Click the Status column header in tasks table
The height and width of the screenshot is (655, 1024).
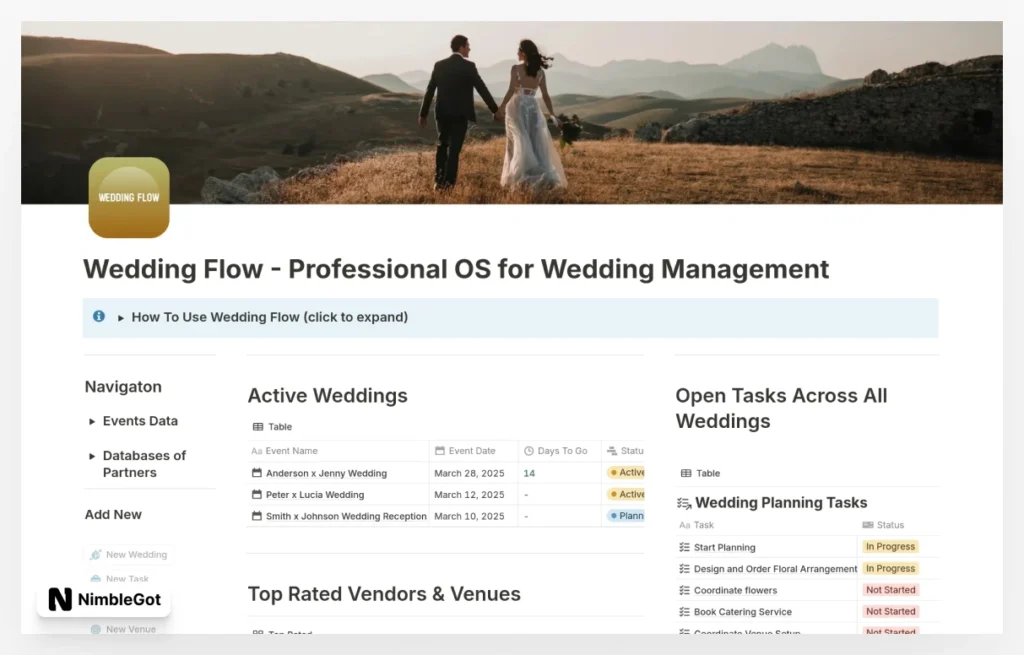[899, 525]
